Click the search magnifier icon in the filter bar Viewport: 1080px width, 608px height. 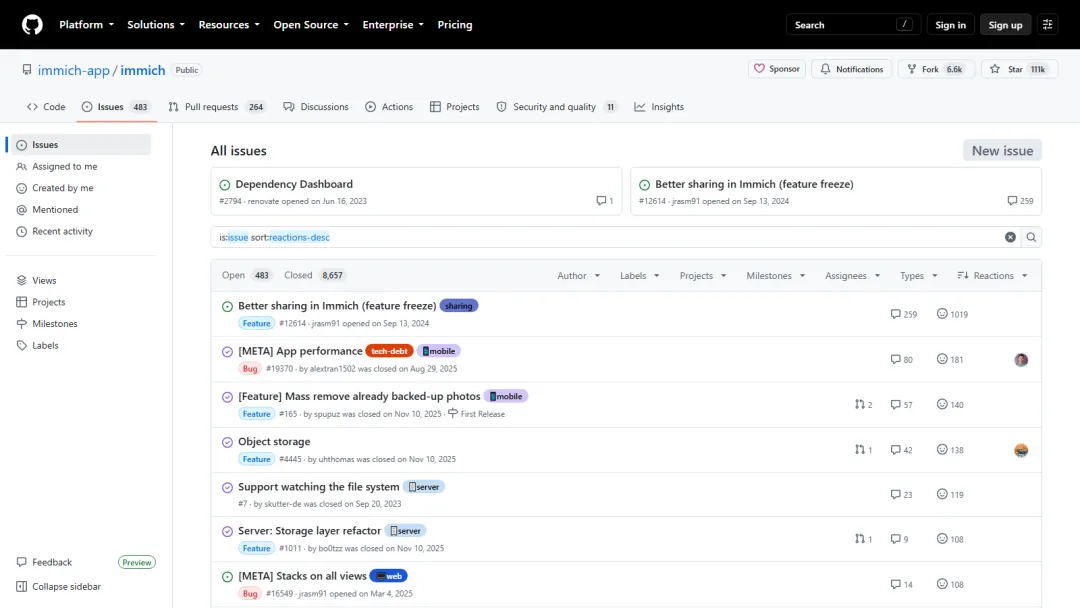tap(1031, 237)
